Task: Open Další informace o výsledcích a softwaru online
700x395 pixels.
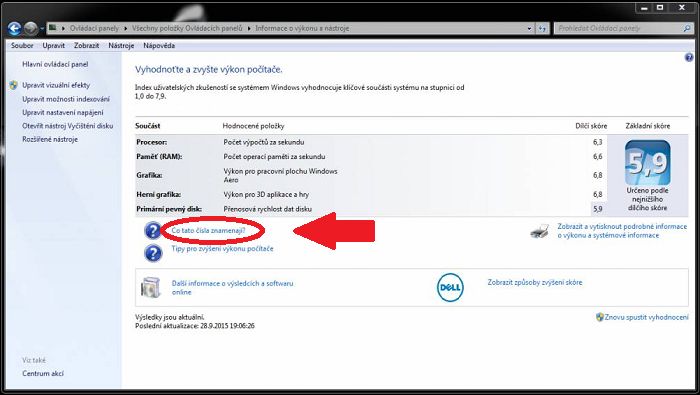Action: [233, 287]
